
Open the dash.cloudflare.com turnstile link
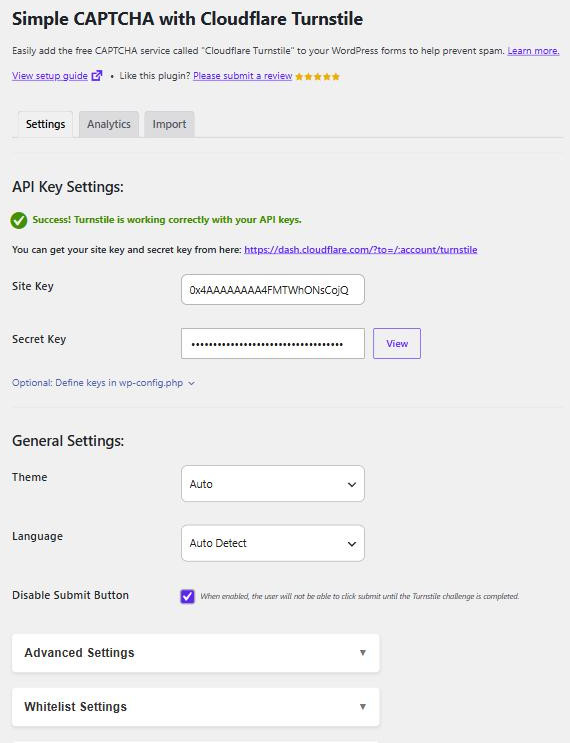pyautogui.click(x=361, y=250)
